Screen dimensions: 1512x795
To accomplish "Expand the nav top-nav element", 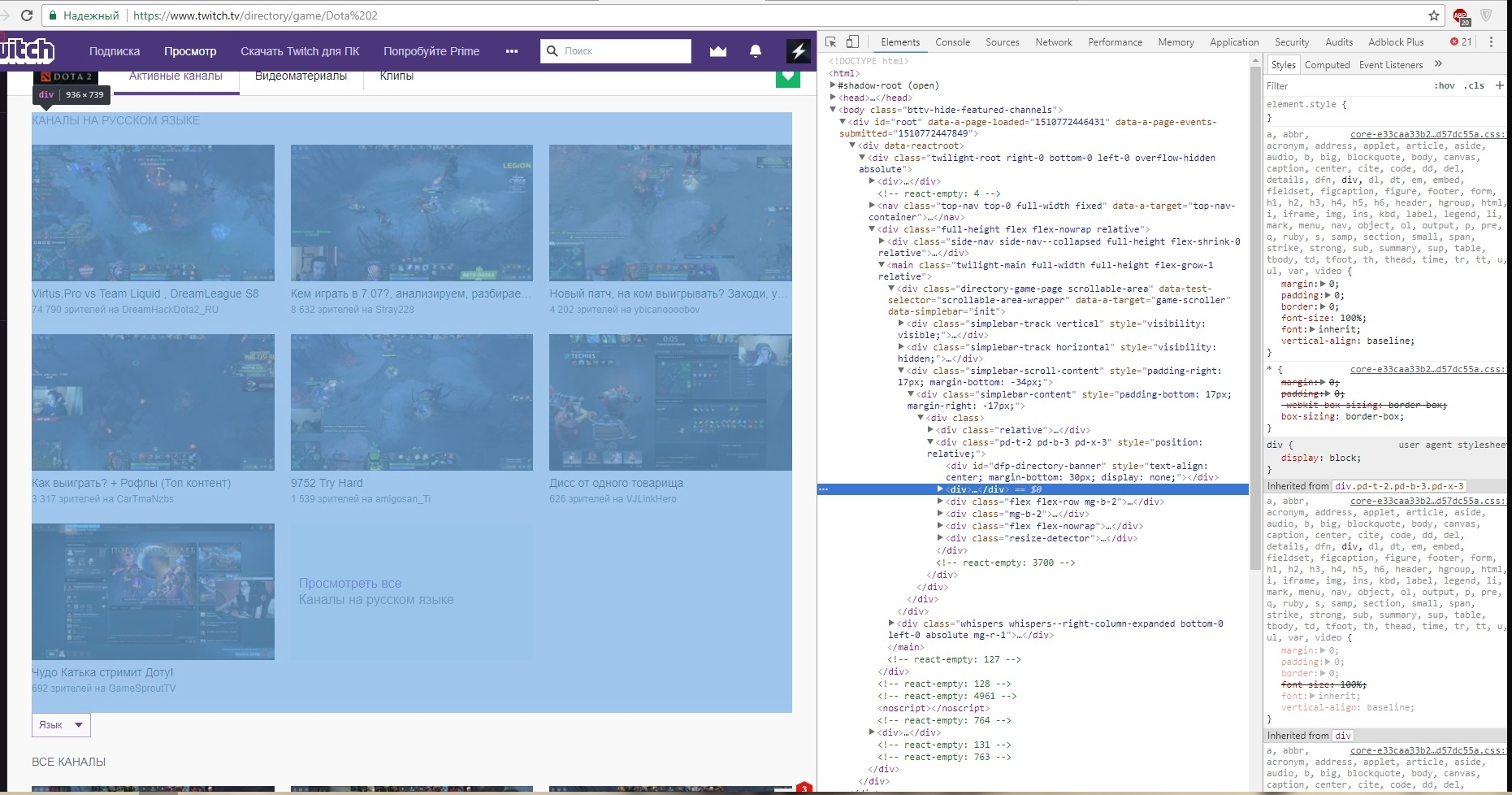I will [x=872, y=206].
